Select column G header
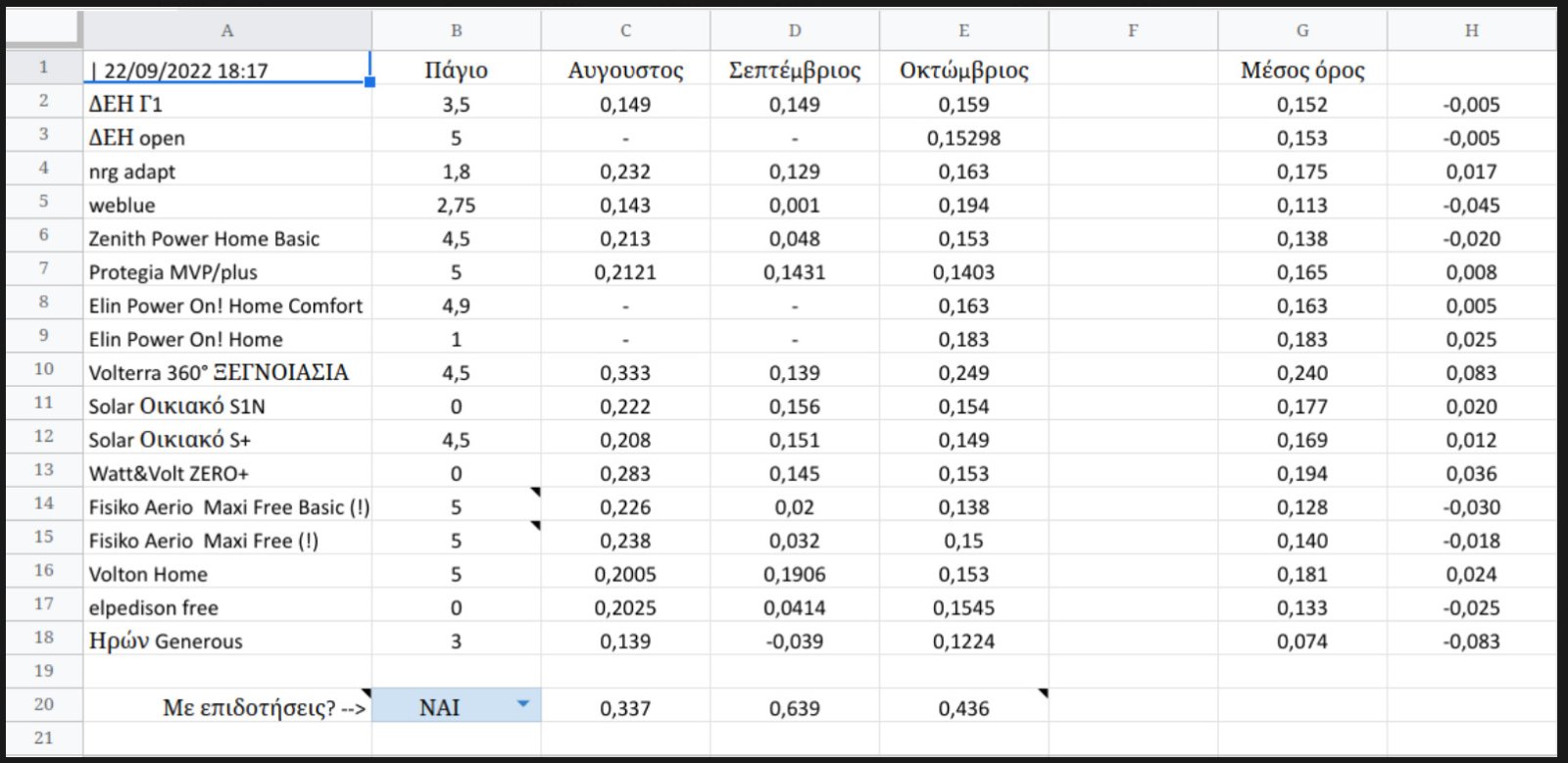1568x763 pixels. pyautogui.click(x=1302, y=30)
